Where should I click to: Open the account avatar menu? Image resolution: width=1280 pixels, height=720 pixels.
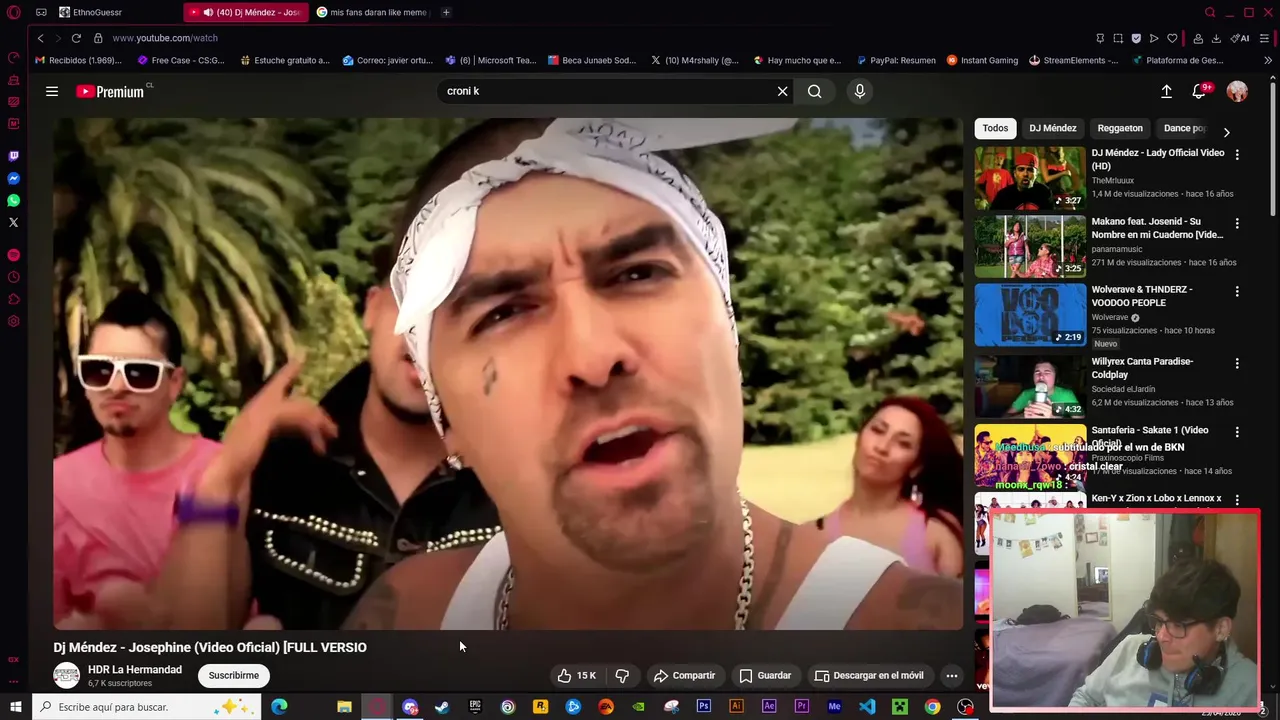coord(1237,91)
